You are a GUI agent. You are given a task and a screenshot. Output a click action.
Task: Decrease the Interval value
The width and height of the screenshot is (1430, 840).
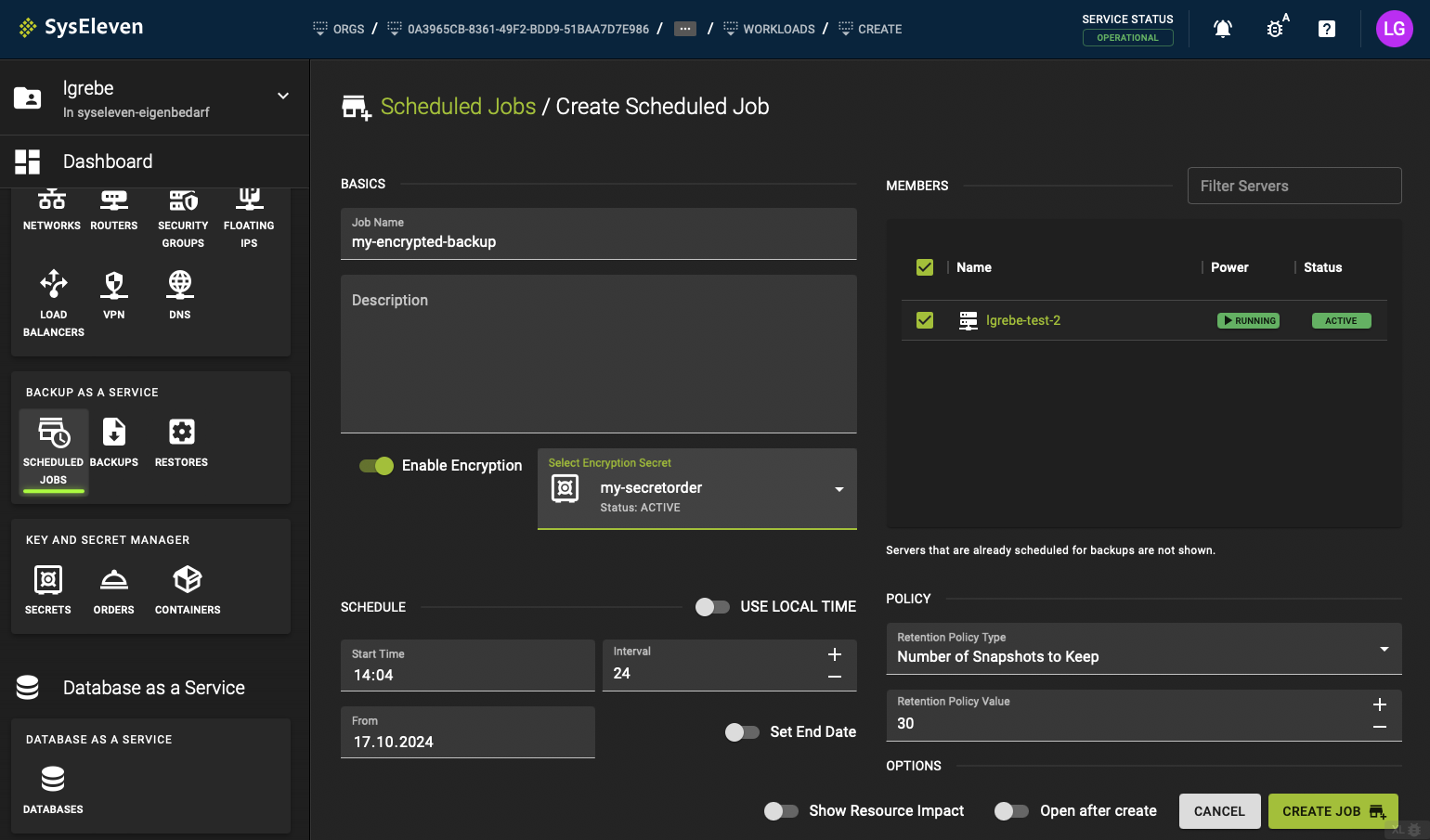click(x=835, y=677)
